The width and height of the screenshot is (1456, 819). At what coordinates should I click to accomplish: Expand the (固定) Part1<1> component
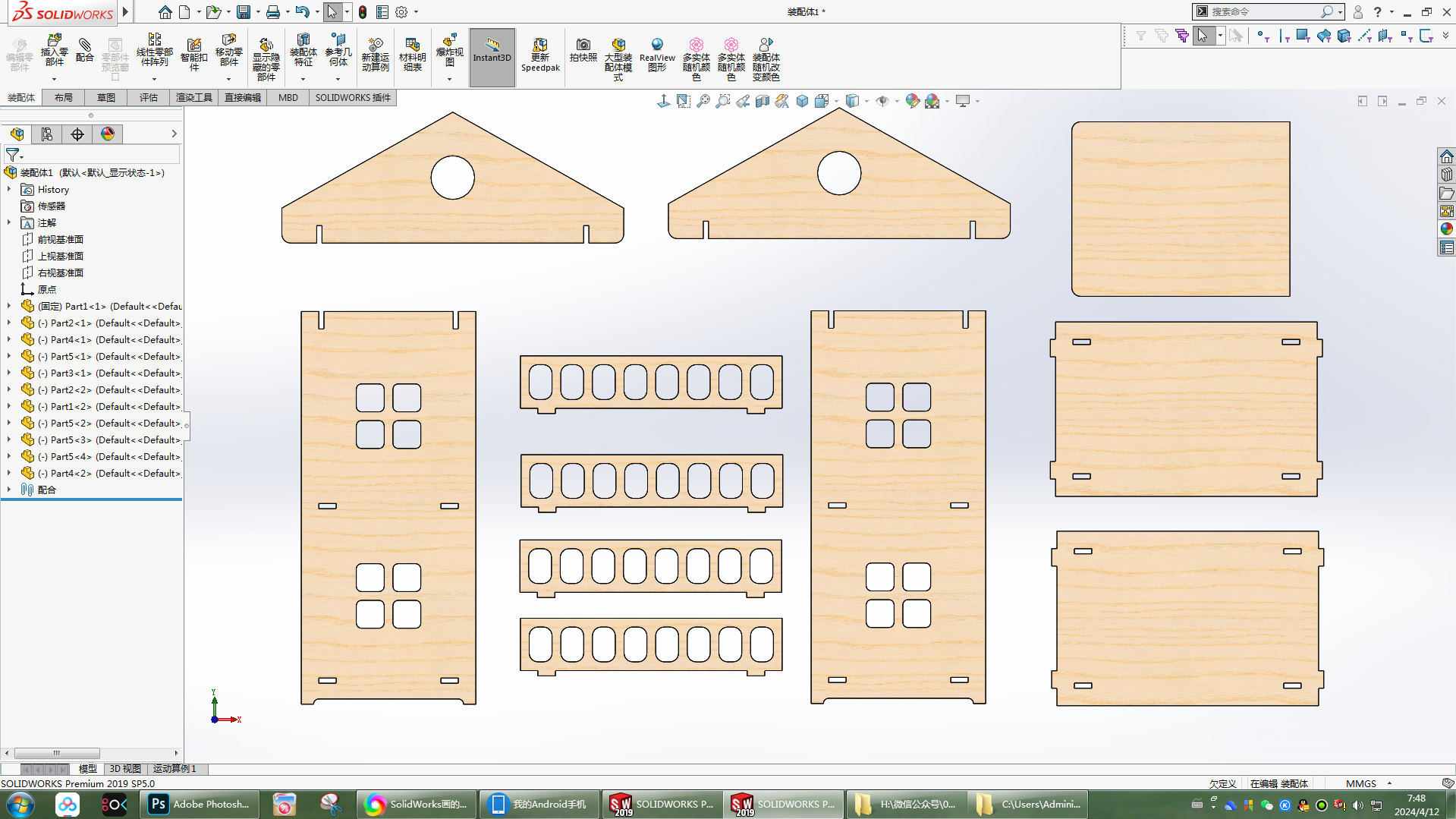point(9,307)
